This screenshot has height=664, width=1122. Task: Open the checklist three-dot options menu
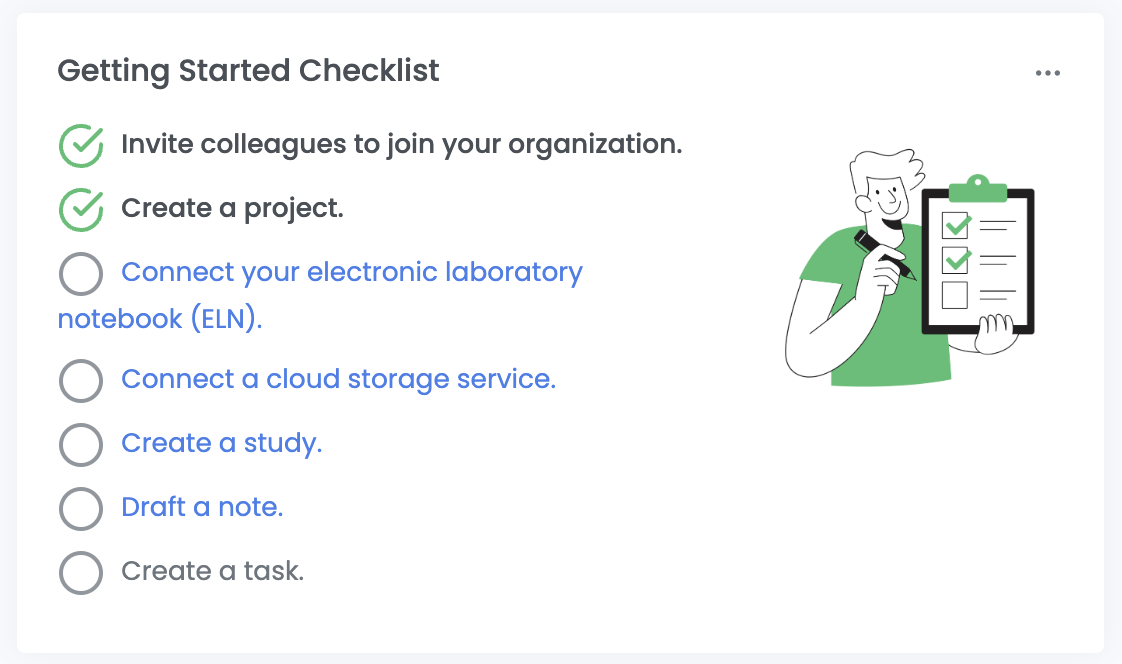1047,73
